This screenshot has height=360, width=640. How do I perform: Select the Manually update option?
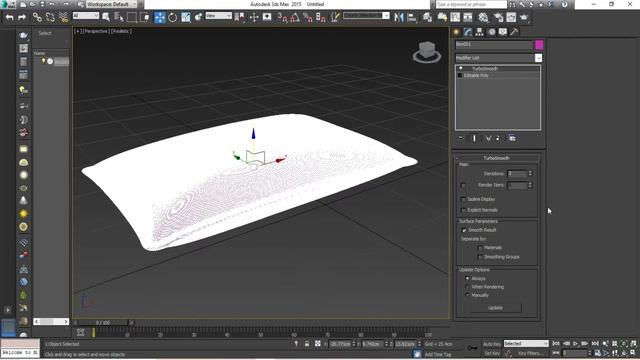[467, 295]
